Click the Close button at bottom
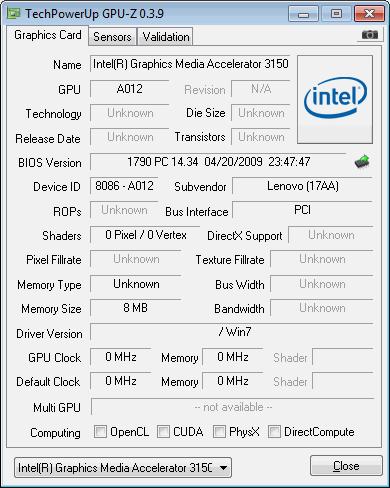The height and width of the screenshot is (488, 390). pyautogui.click(x=346, y=466)
